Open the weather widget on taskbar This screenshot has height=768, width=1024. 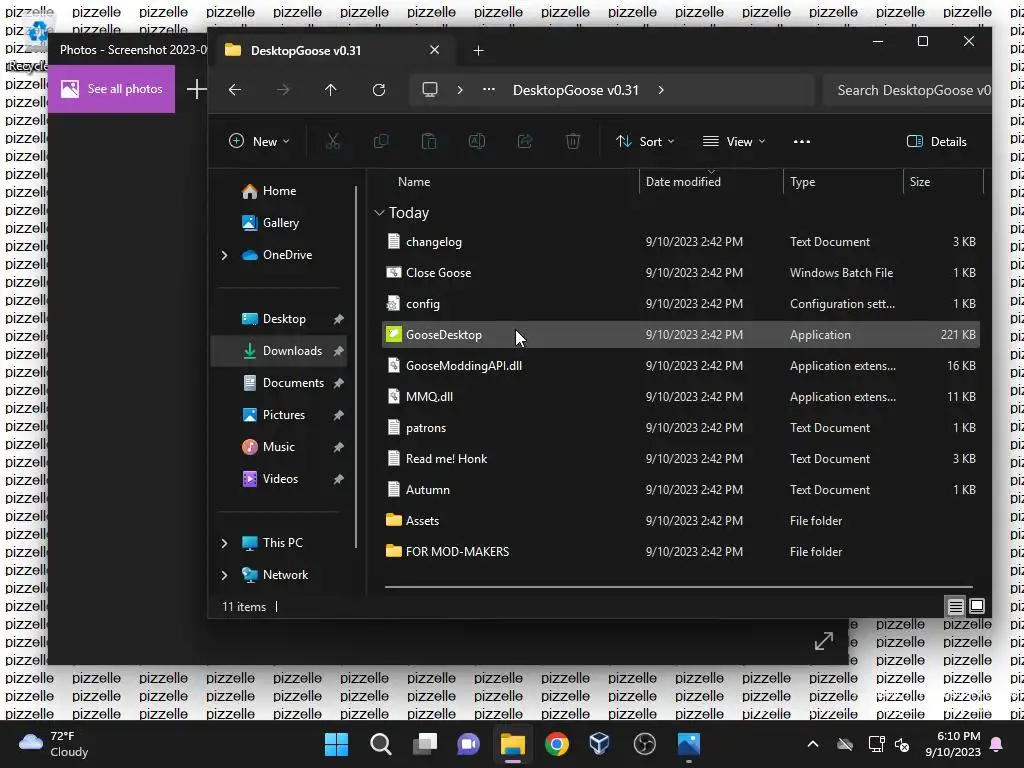click(54, 744)
